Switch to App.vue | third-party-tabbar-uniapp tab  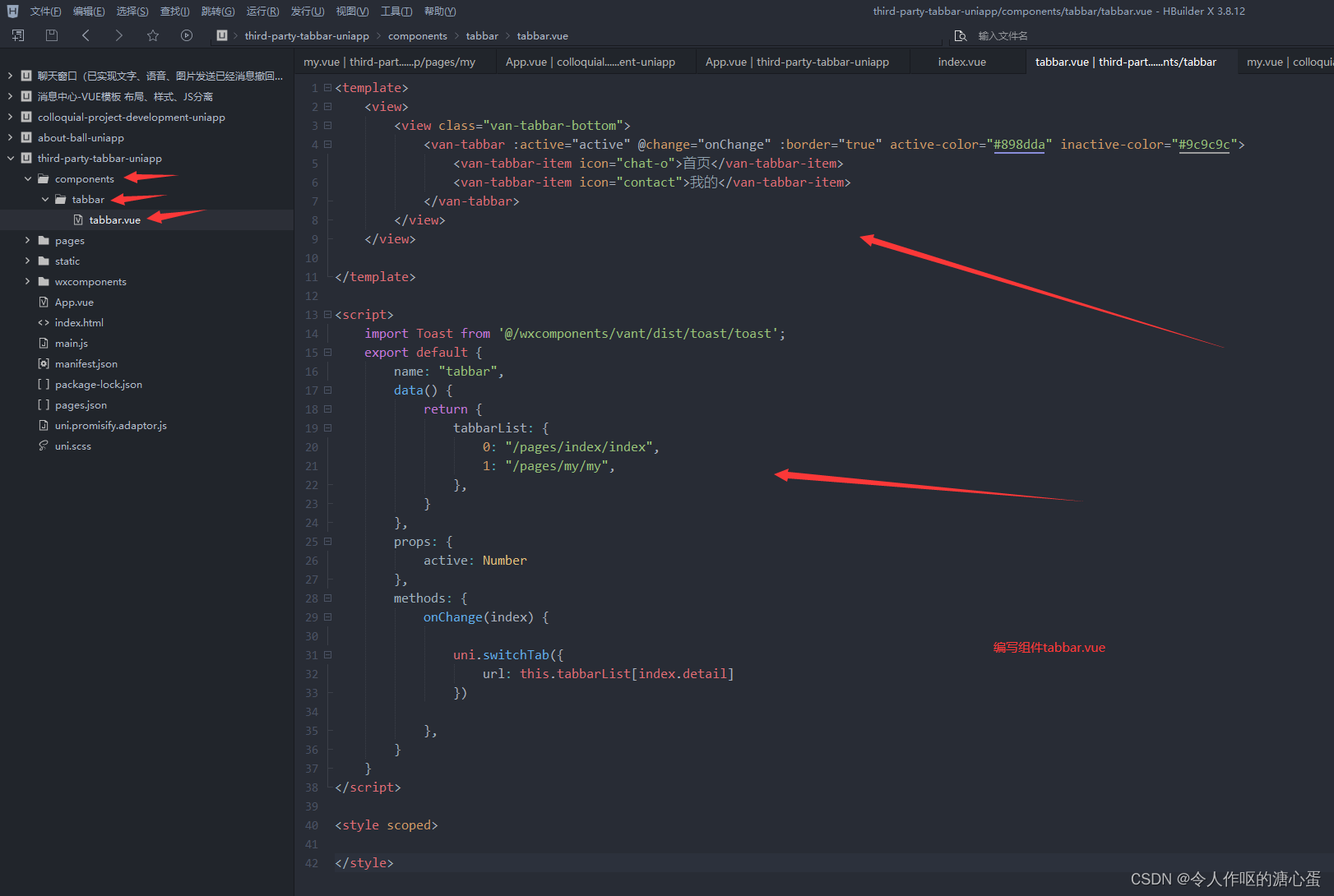tap(797, 62)
